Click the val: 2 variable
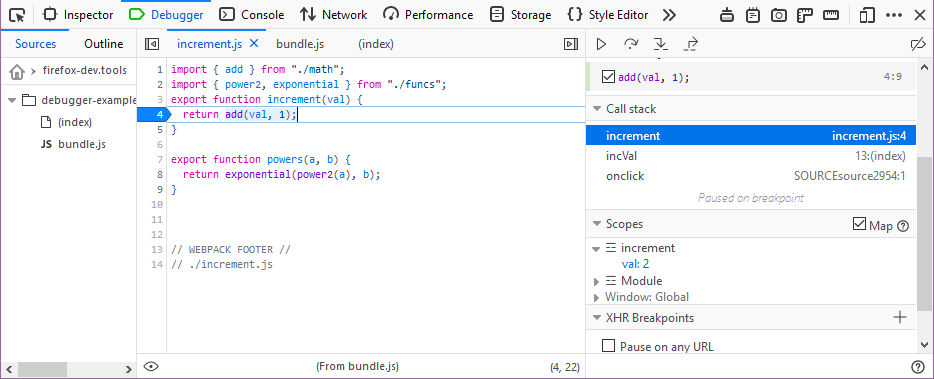The height and width of the screenshot is (379, 934). [636, 263]
